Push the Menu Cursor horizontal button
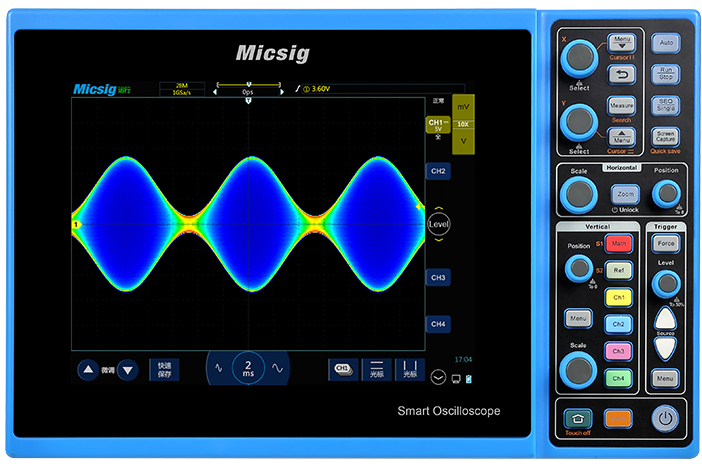This screenshot has height=466, width=702. coord(621,137)
